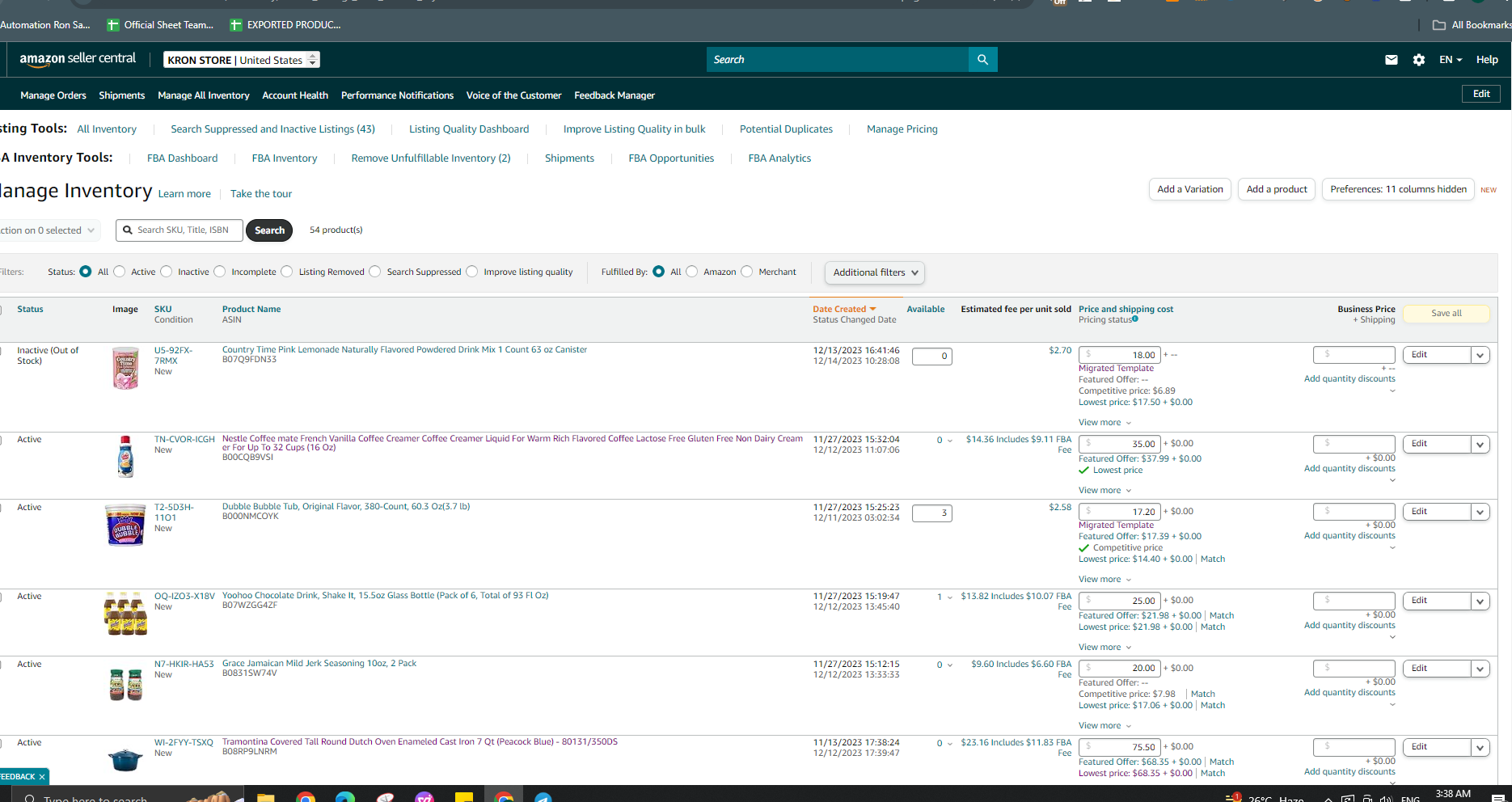This screenshot has width=1512, height=802.
Task: Open the FBA Analytics link
Action: 779,158
